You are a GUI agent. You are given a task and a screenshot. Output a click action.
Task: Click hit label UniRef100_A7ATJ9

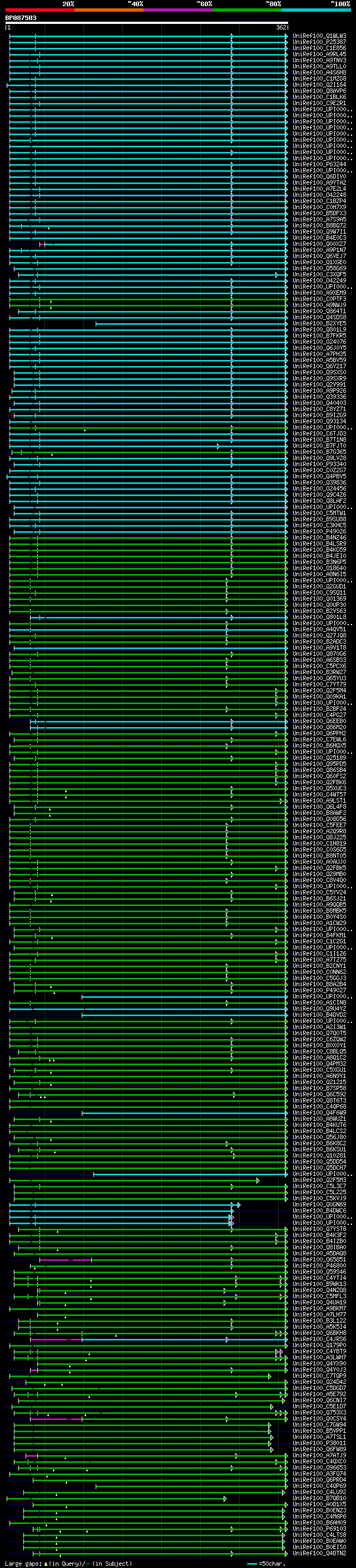coord(319,1455)
